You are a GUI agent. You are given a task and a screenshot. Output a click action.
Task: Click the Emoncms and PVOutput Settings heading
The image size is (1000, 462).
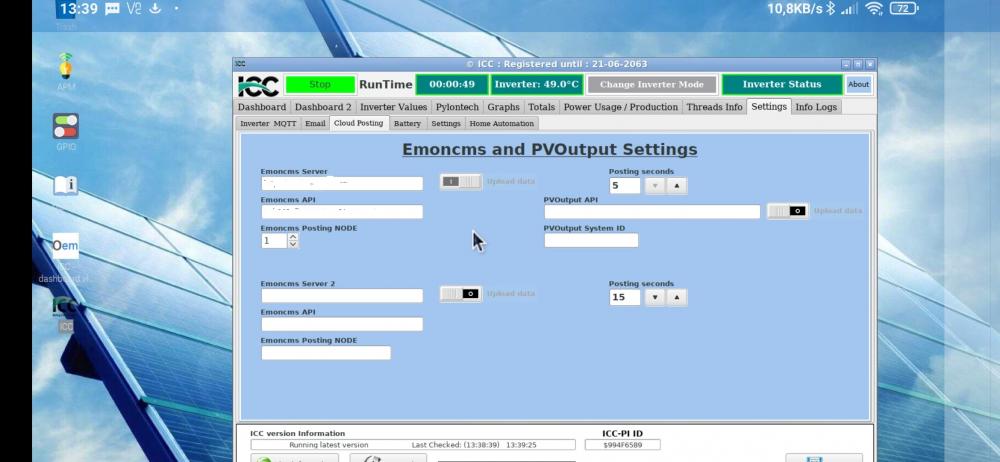[x=550, y=149]
